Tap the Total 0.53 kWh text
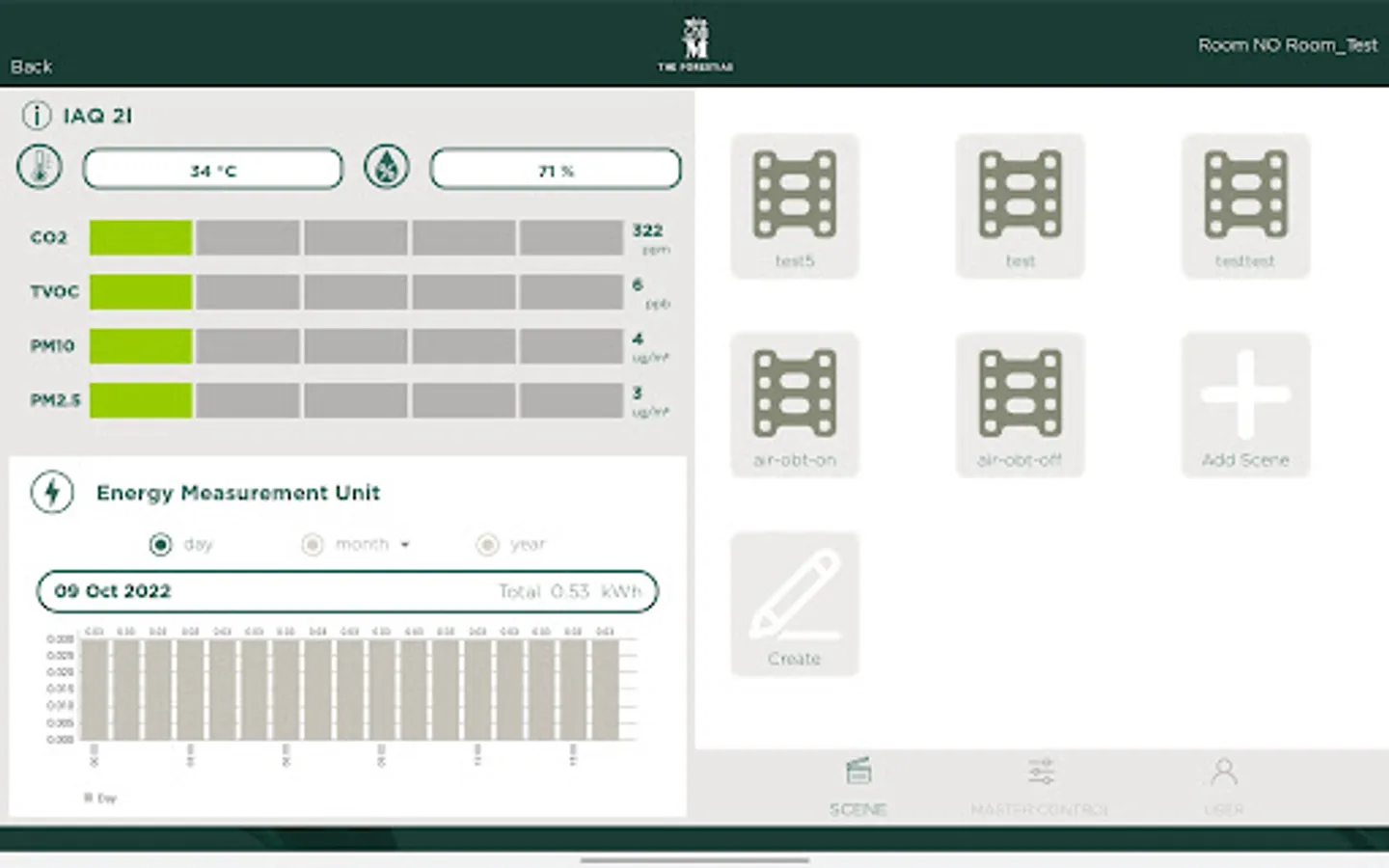 [x=570, y=591]
